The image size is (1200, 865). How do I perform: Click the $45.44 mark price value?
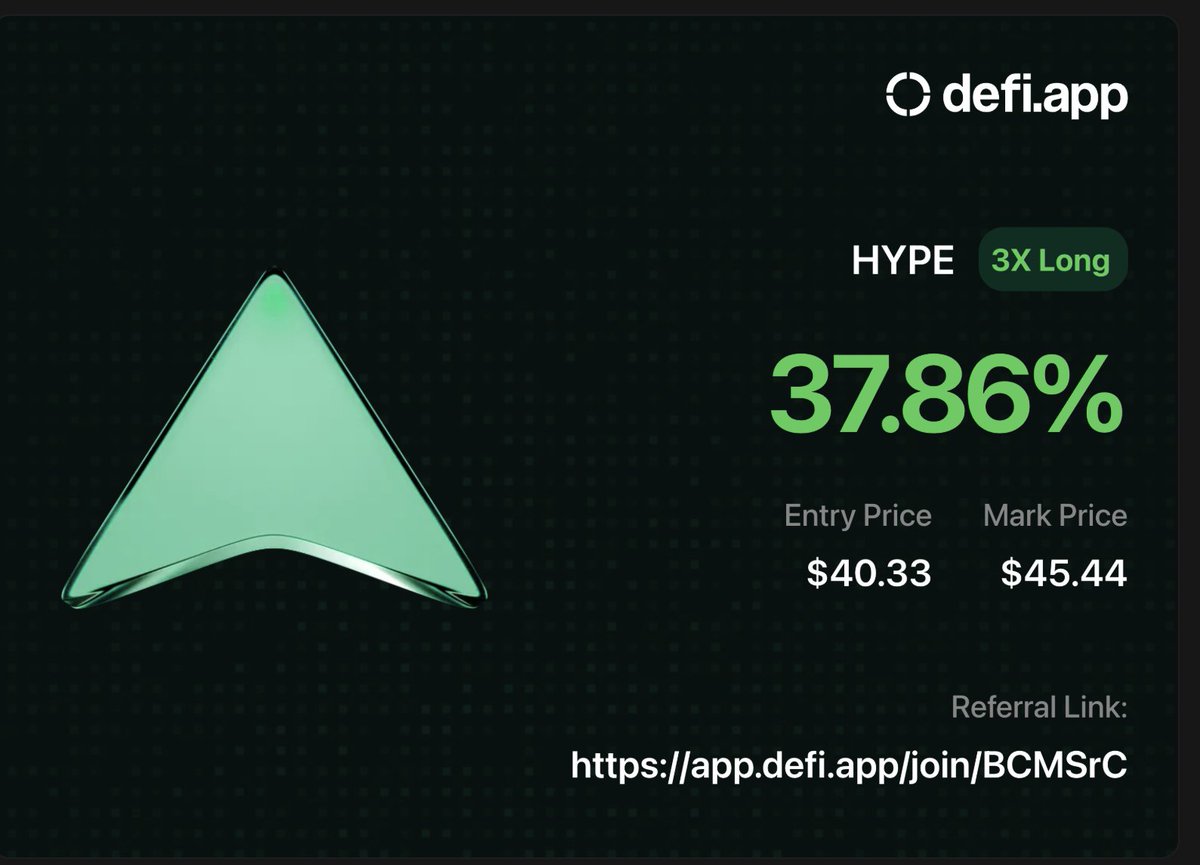pyautogui.click(x=1064, y=573)
